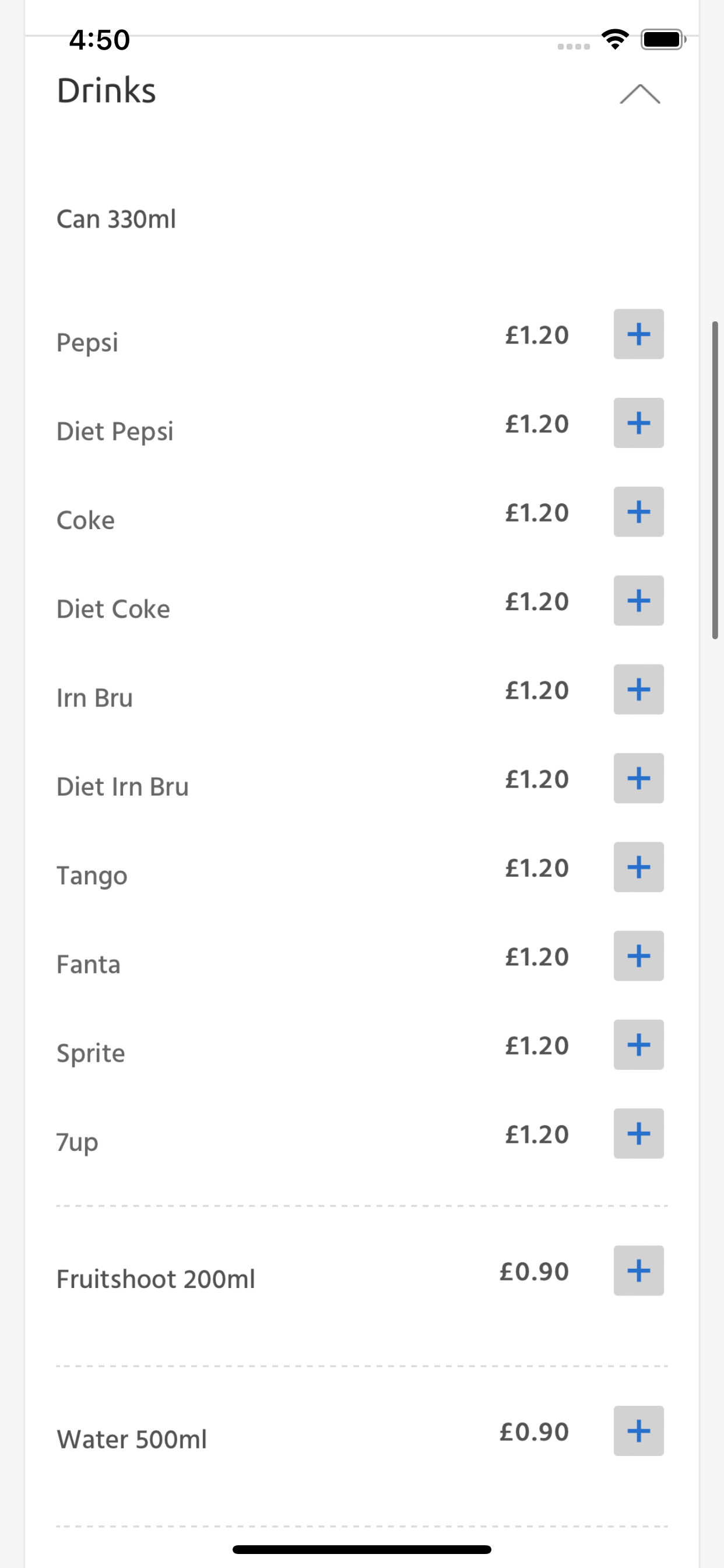Tap the plus icon for Coke
This screenshot has height=1568, width=724.
coord(638,512)
